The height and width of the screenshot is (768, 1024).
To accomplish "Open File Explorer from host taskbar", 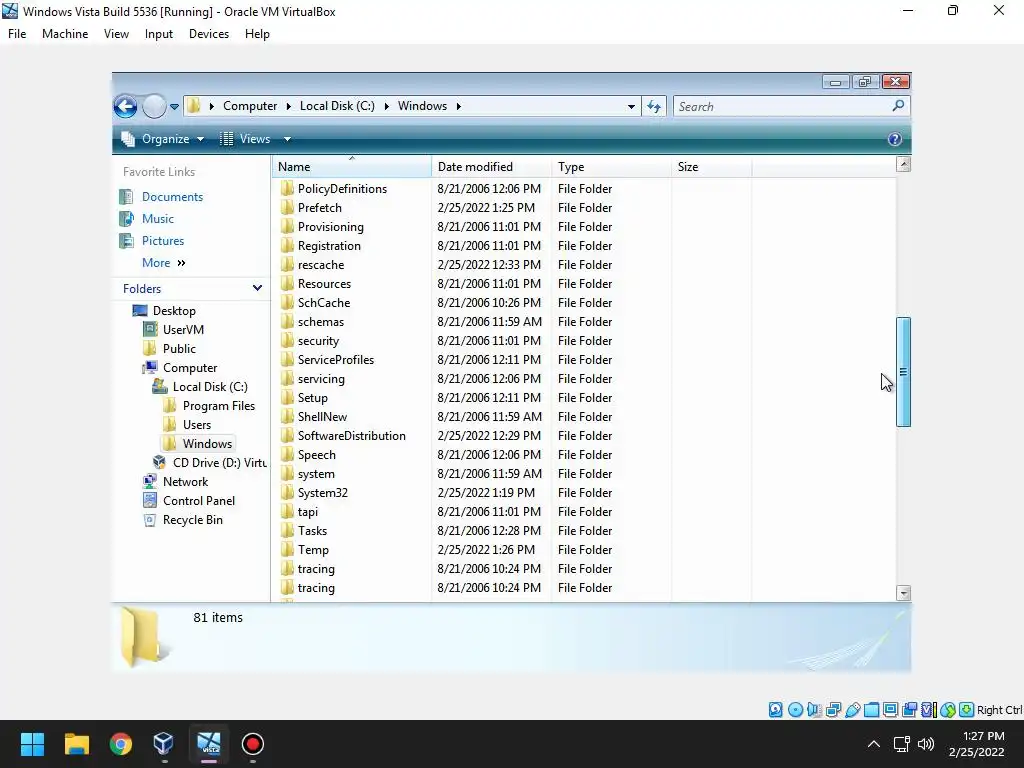I will (x=76, y=744).
